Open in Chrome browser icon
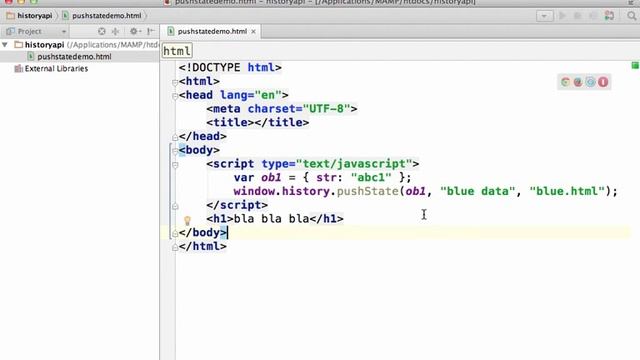Viewport: 640px width, 360px height. tap(565, 82)
